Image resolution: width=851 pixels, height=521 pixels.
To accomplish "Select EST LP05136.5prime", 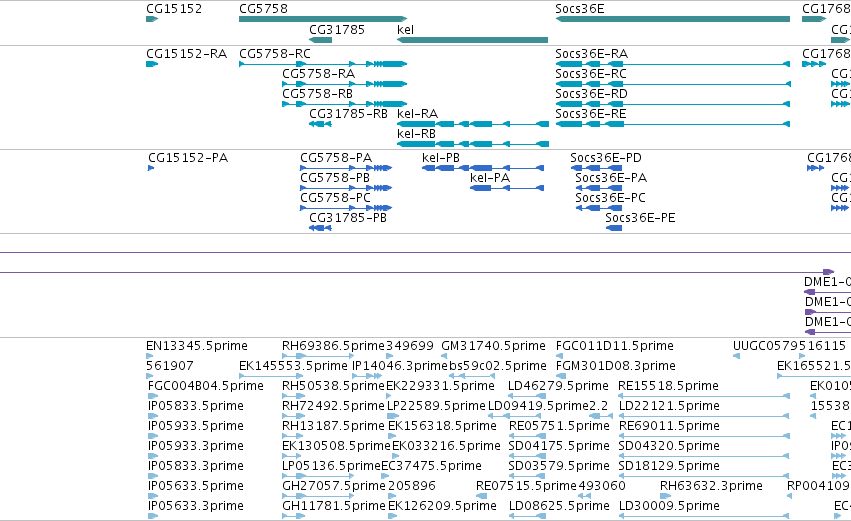I will pyautogui.click(x=332, y=467).
